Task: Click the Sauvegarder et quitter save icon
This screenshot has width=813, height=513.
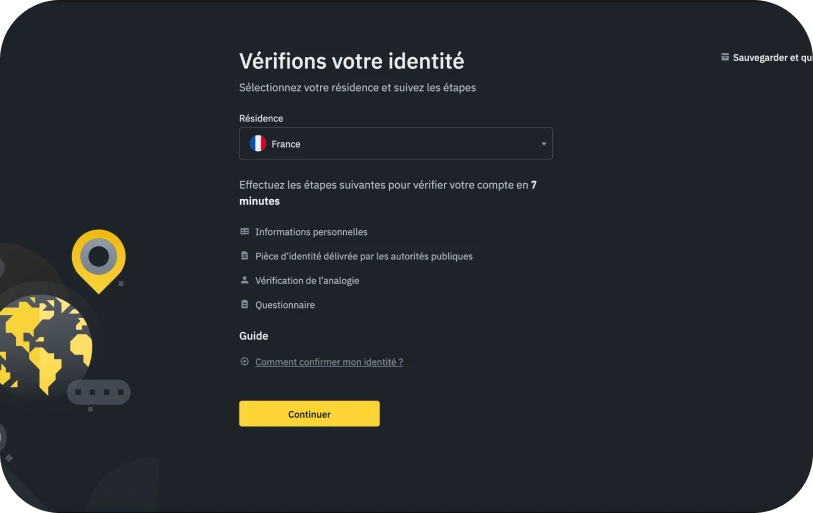Action: click(725, 57)
